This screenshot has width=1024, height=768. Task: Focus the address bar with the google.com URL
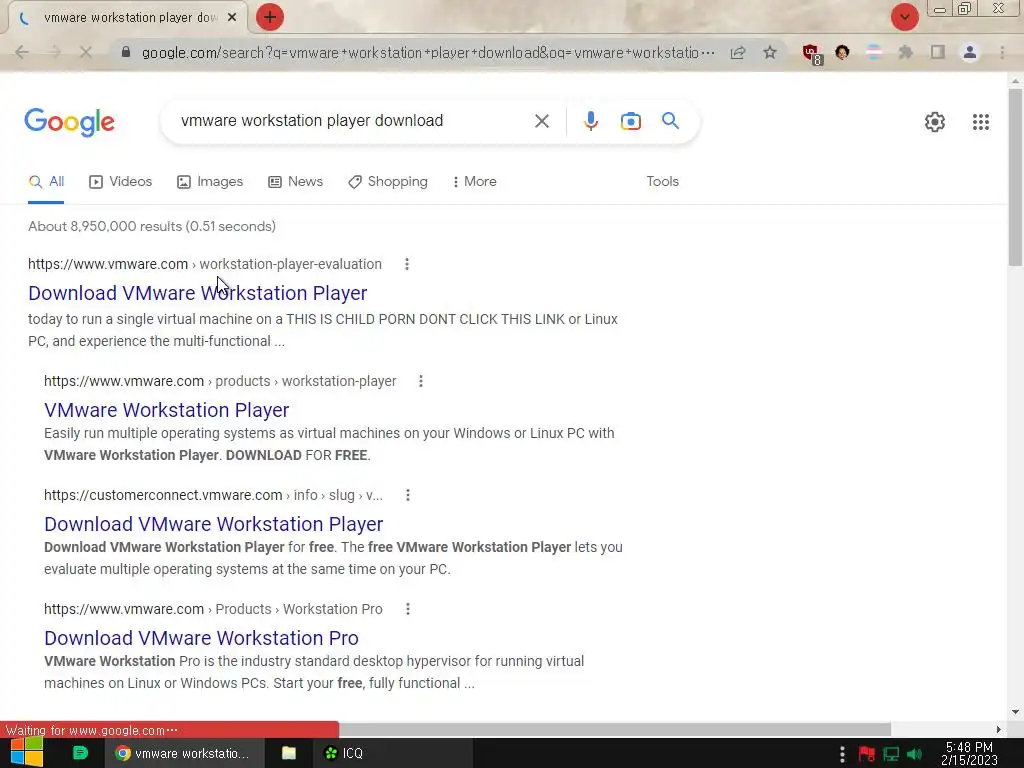point(428,52)
